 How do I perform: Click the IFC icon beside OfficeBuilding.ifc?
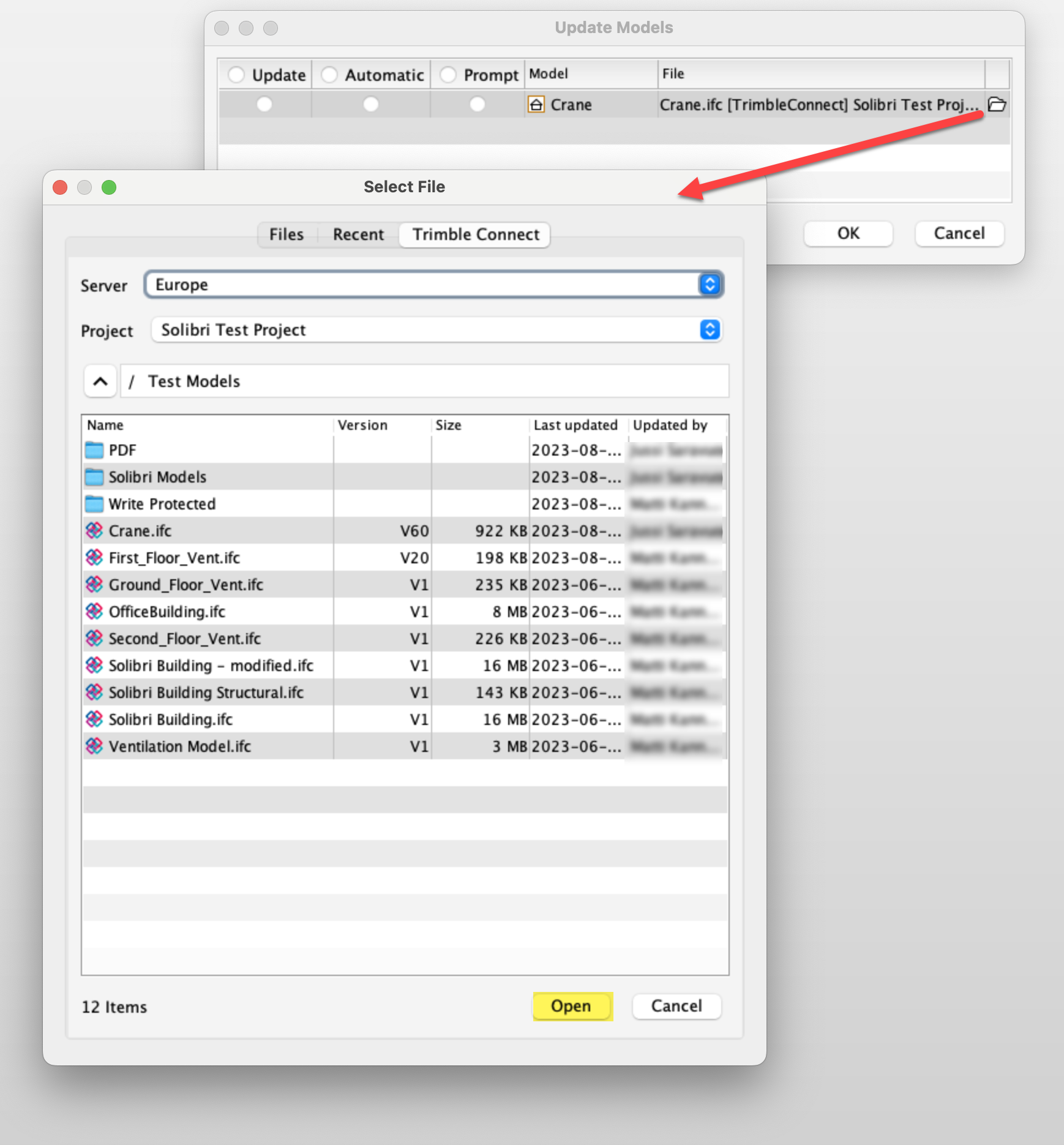tap(94, 611)
